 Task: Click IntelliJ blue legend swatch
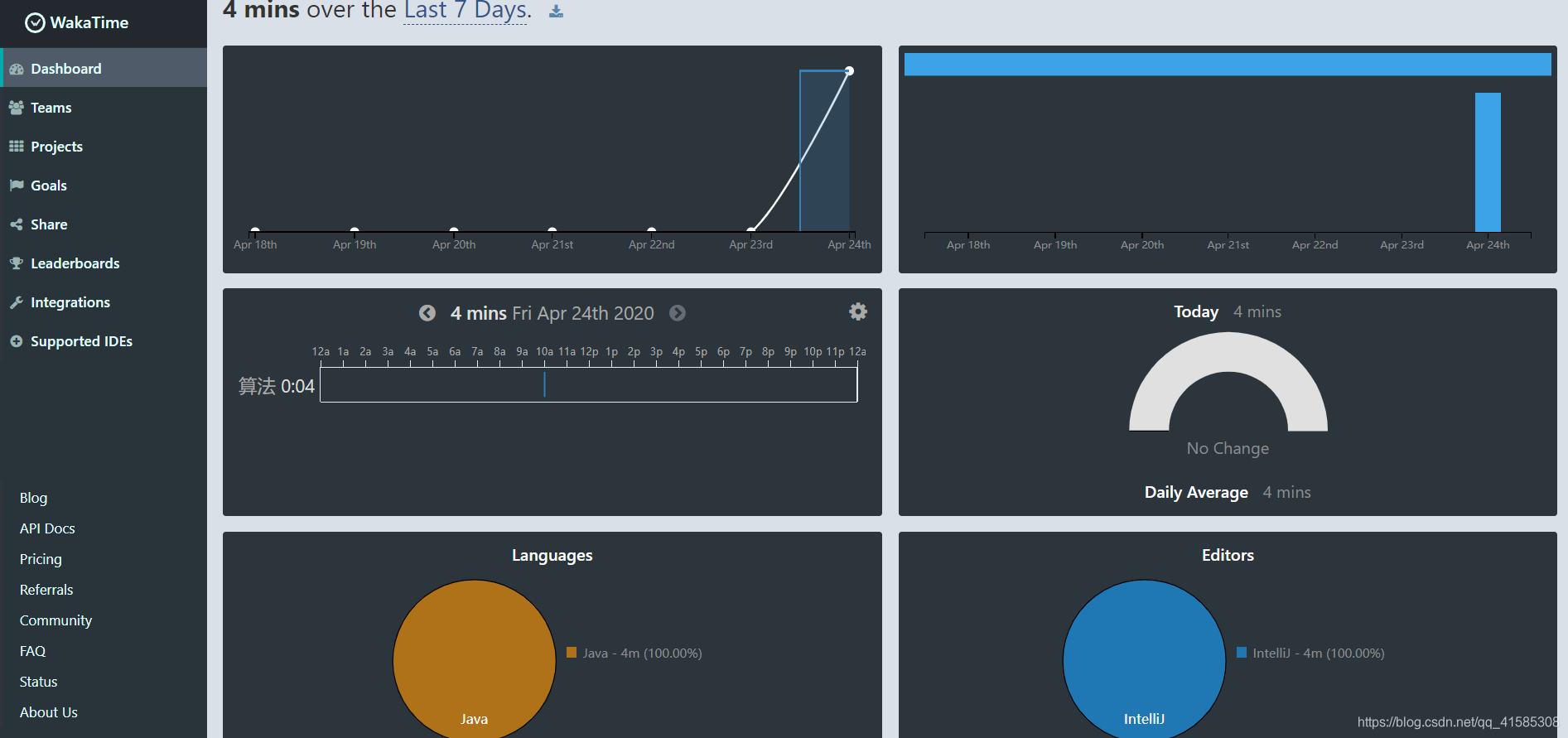click(x=1242, y=653)
